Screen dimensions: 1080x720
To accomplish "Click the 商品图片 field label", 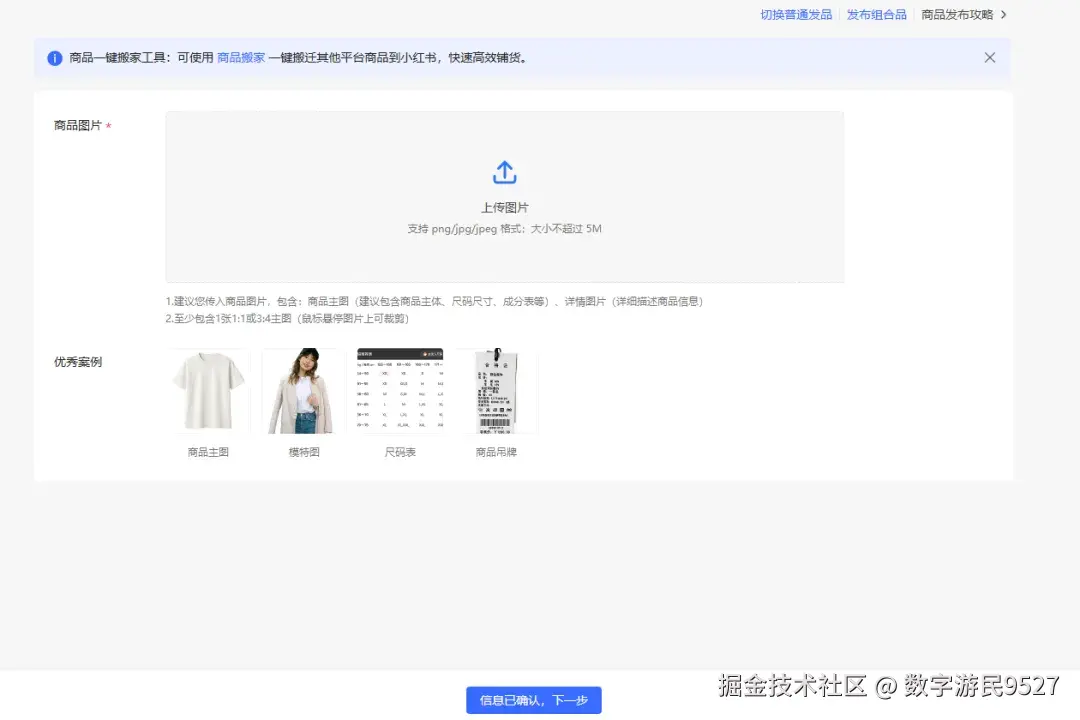I will point(77,125).
